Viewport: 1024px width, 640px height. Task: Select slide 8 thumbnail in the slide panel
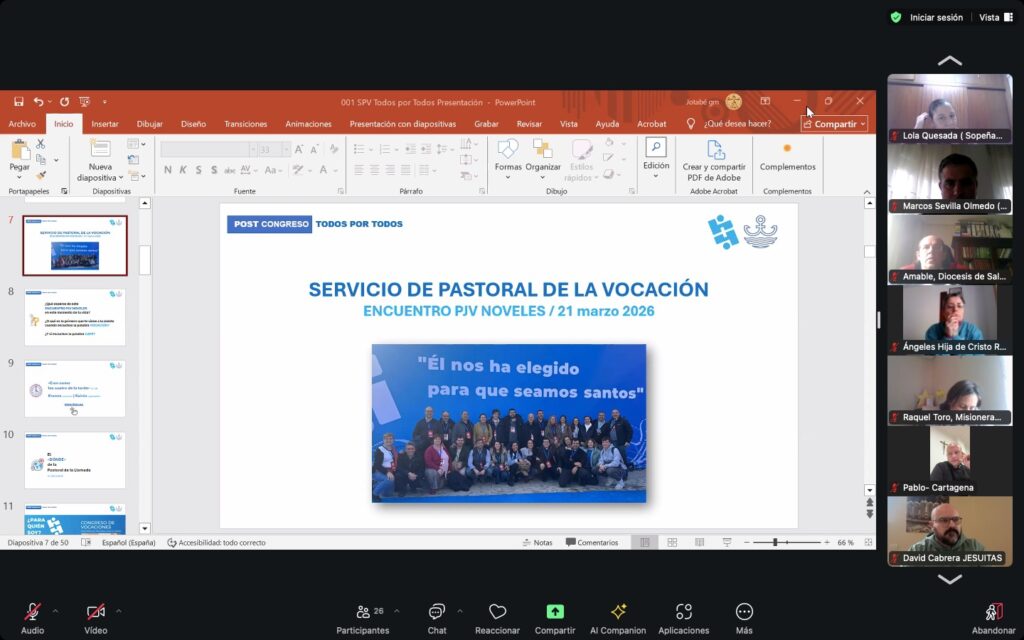(75, 317)
